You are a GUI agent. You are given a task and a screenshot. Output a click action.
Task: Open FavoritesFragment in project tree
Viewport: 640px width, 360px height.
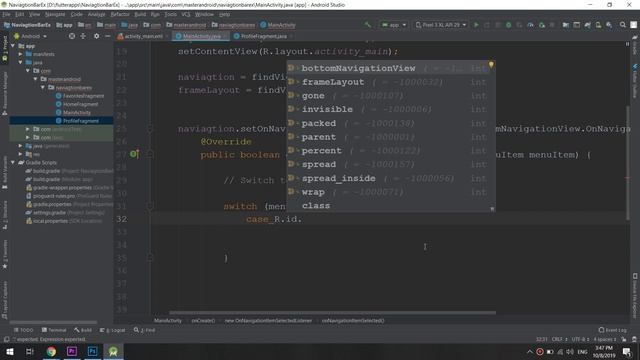coord(83,96)
